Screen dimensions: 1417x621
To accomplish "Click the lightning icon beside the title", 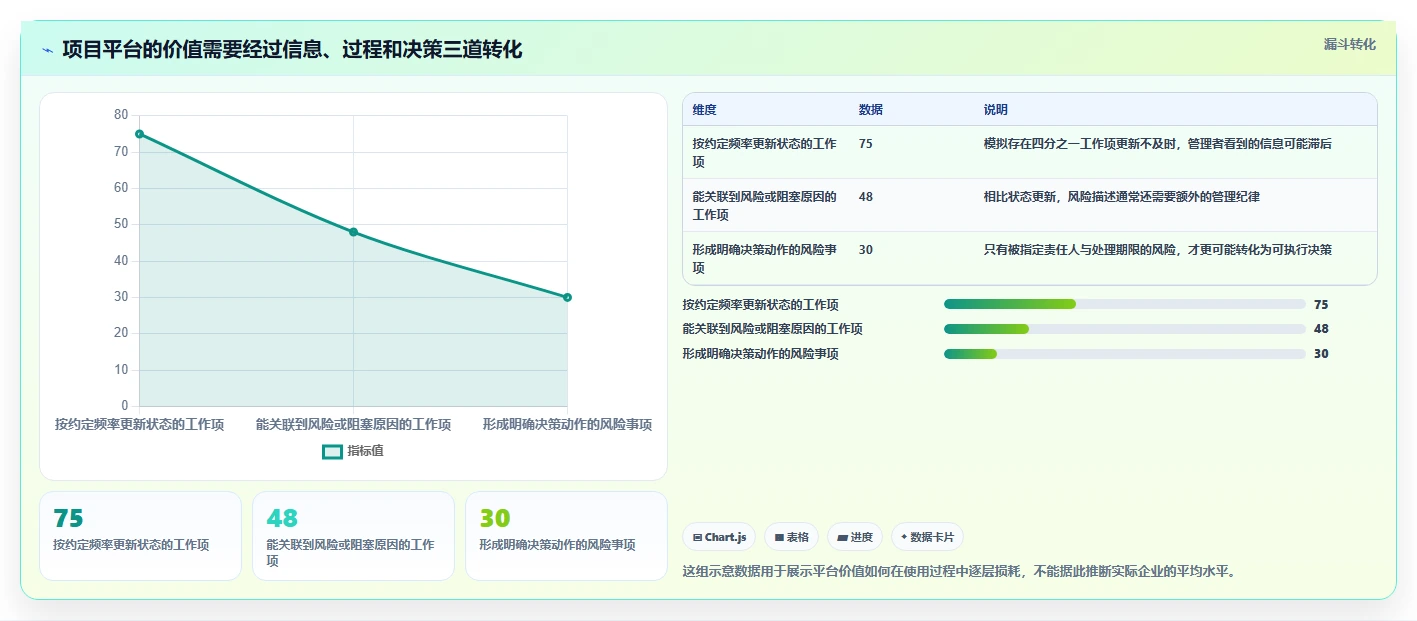I will [x=47, y=50].
